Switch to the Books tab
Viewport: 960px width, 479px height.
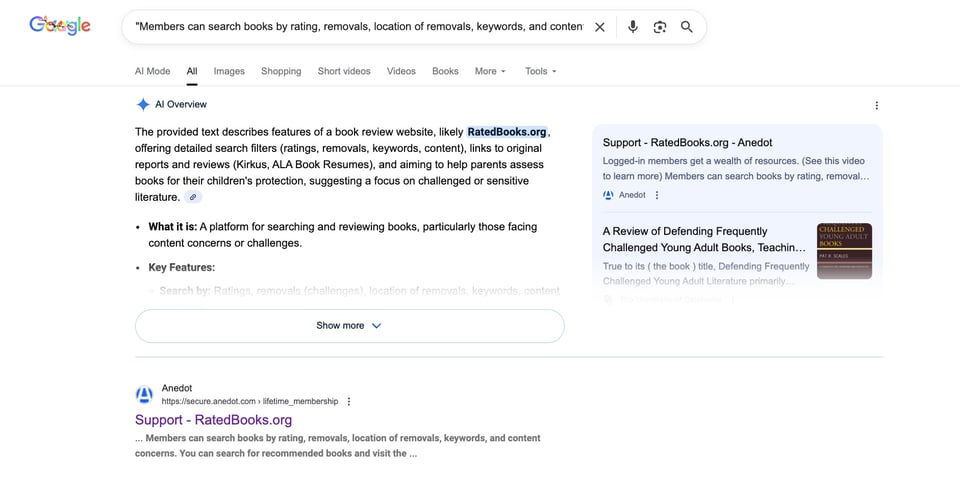[x=445, y=71]
